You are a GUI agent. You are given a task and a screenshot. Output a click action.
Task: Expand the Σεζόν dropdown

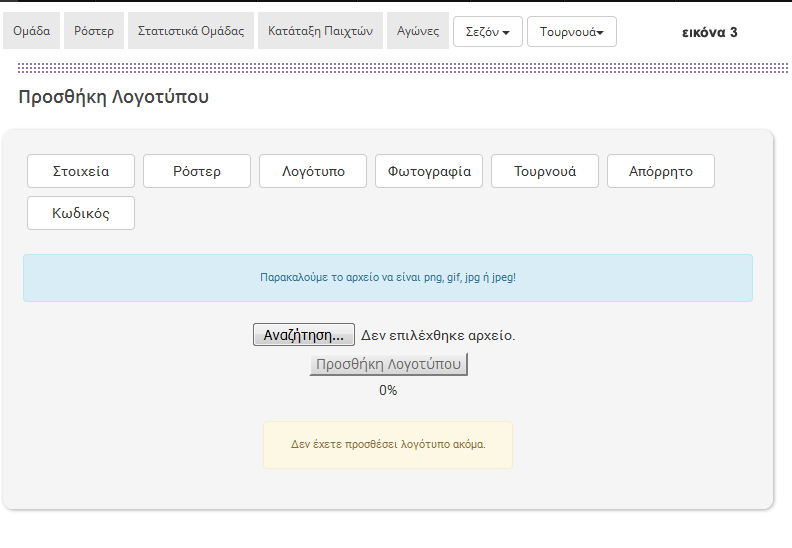[x=488, y=32]
